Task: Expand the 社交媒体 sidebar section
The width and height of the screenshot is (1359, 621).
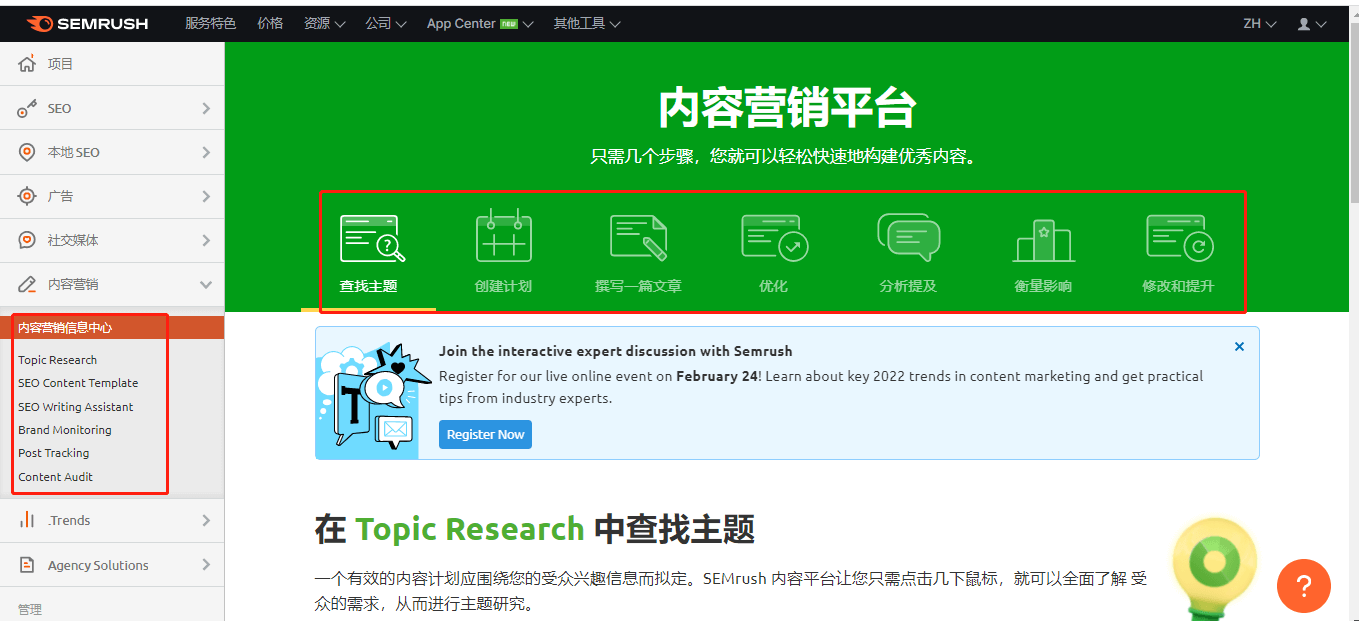Action: point(206,240)
